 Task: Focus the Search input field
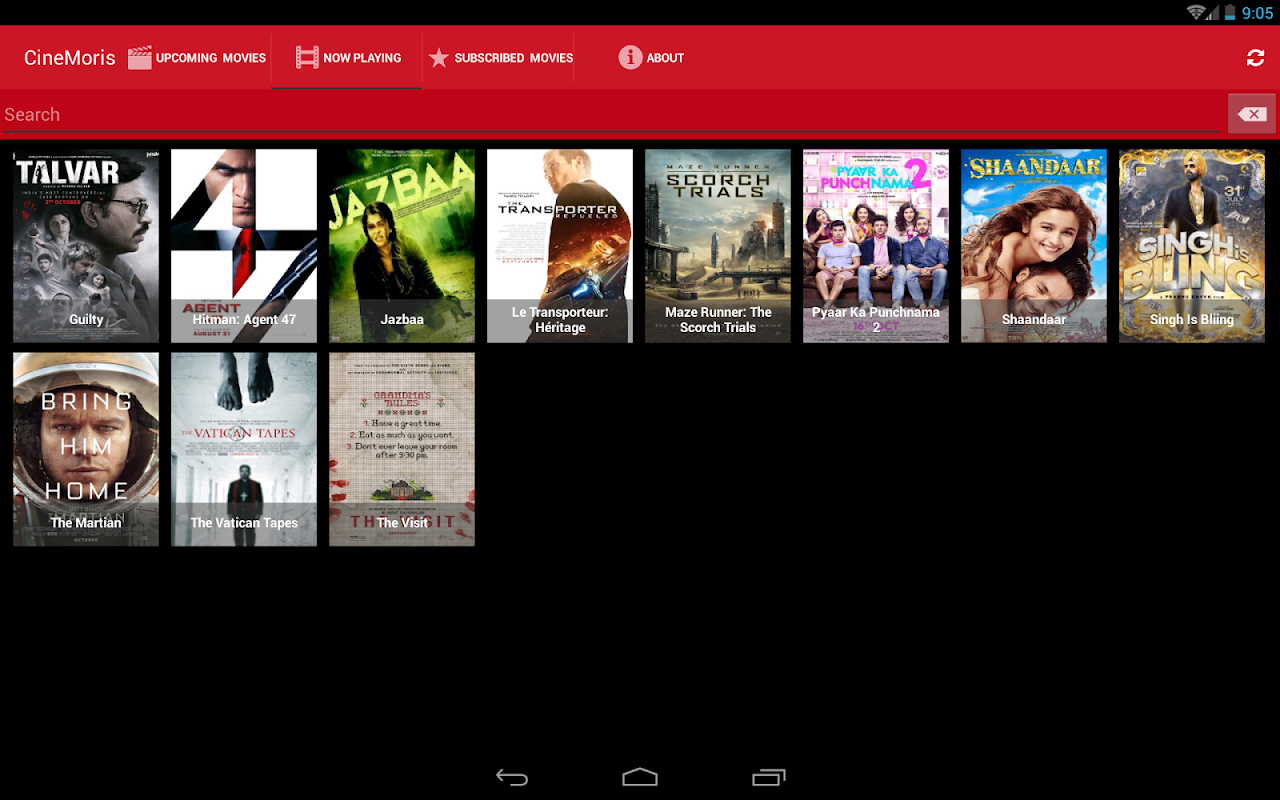[610, 114]
